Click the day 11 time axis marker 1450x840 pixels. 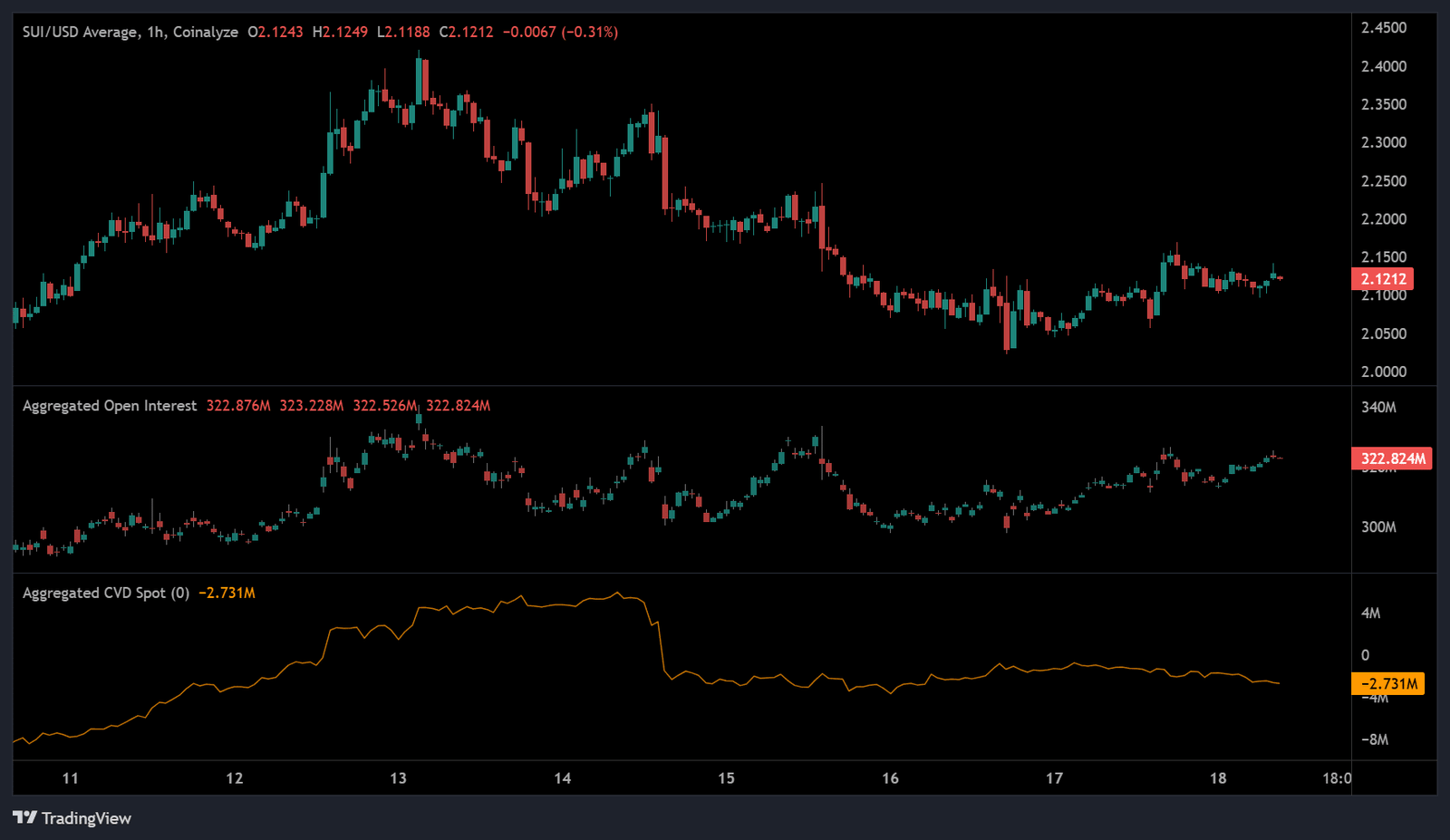tap(71, 777)
